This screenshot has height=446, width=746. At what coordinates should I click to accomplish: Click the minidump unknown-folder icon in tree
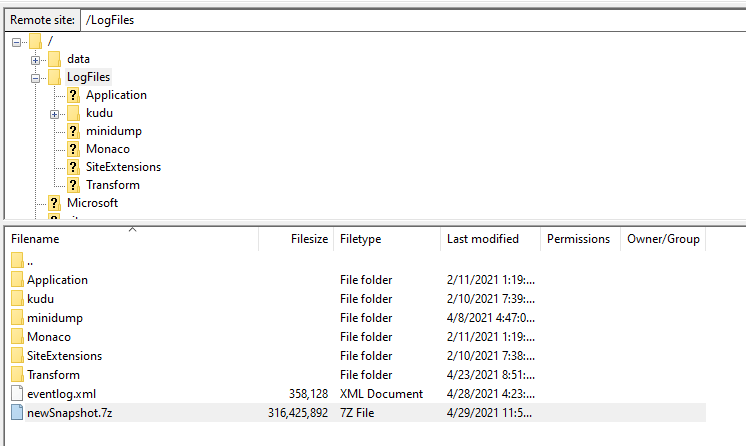pos(73,131)
